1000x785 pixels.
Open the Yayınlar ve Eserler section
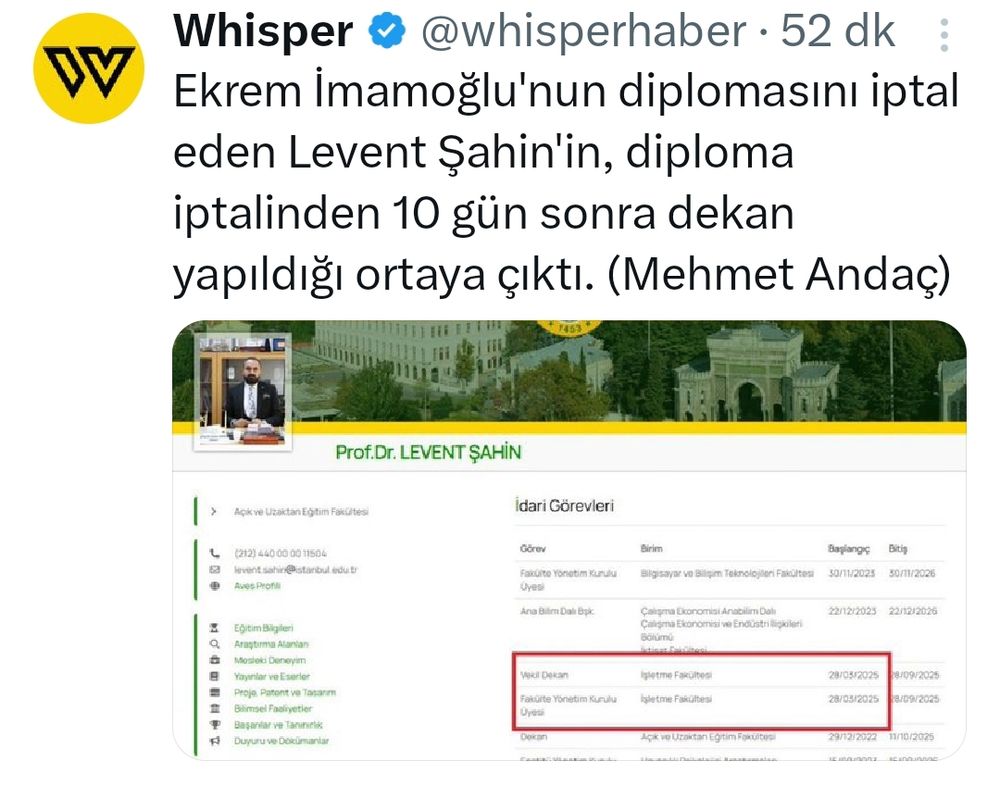pyautogui.click(x=272, y=677)
